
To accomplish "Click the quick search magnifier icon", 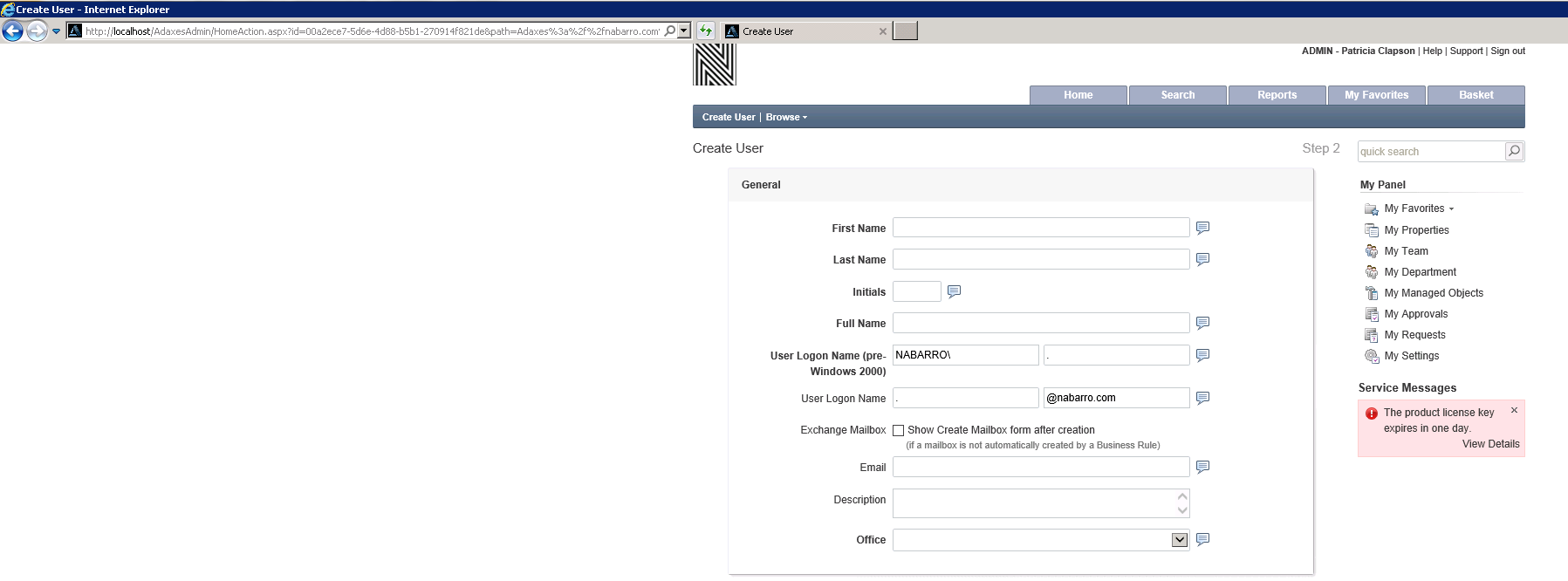I will click(1514, 151).
